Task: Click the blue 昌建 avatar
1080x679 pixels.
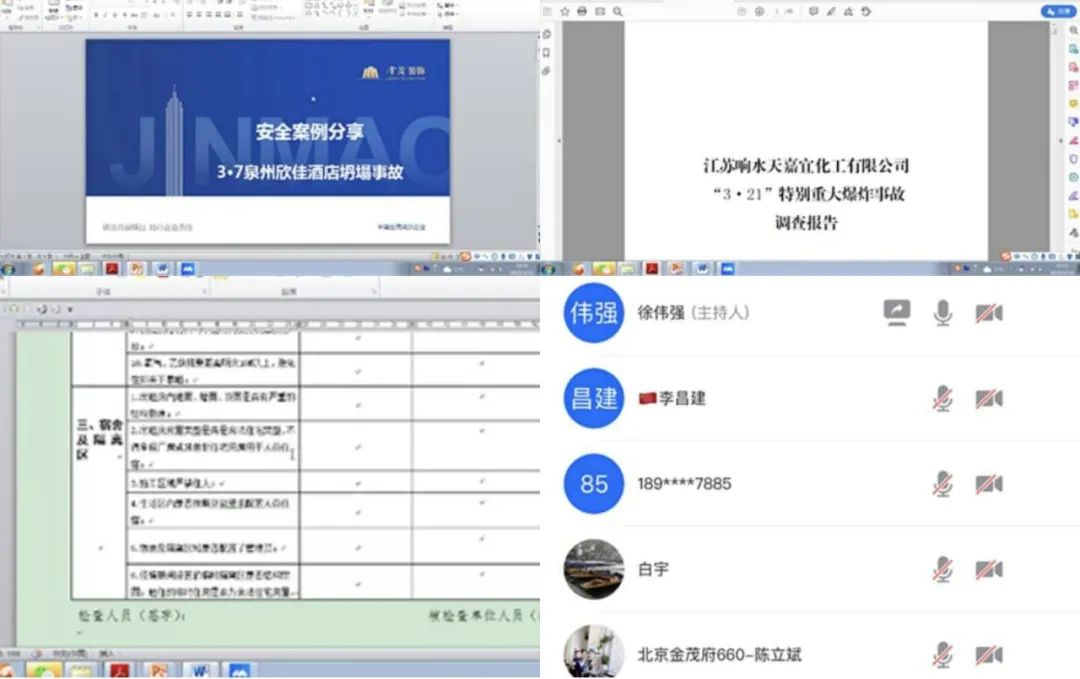Action: (x=594, y=398)
